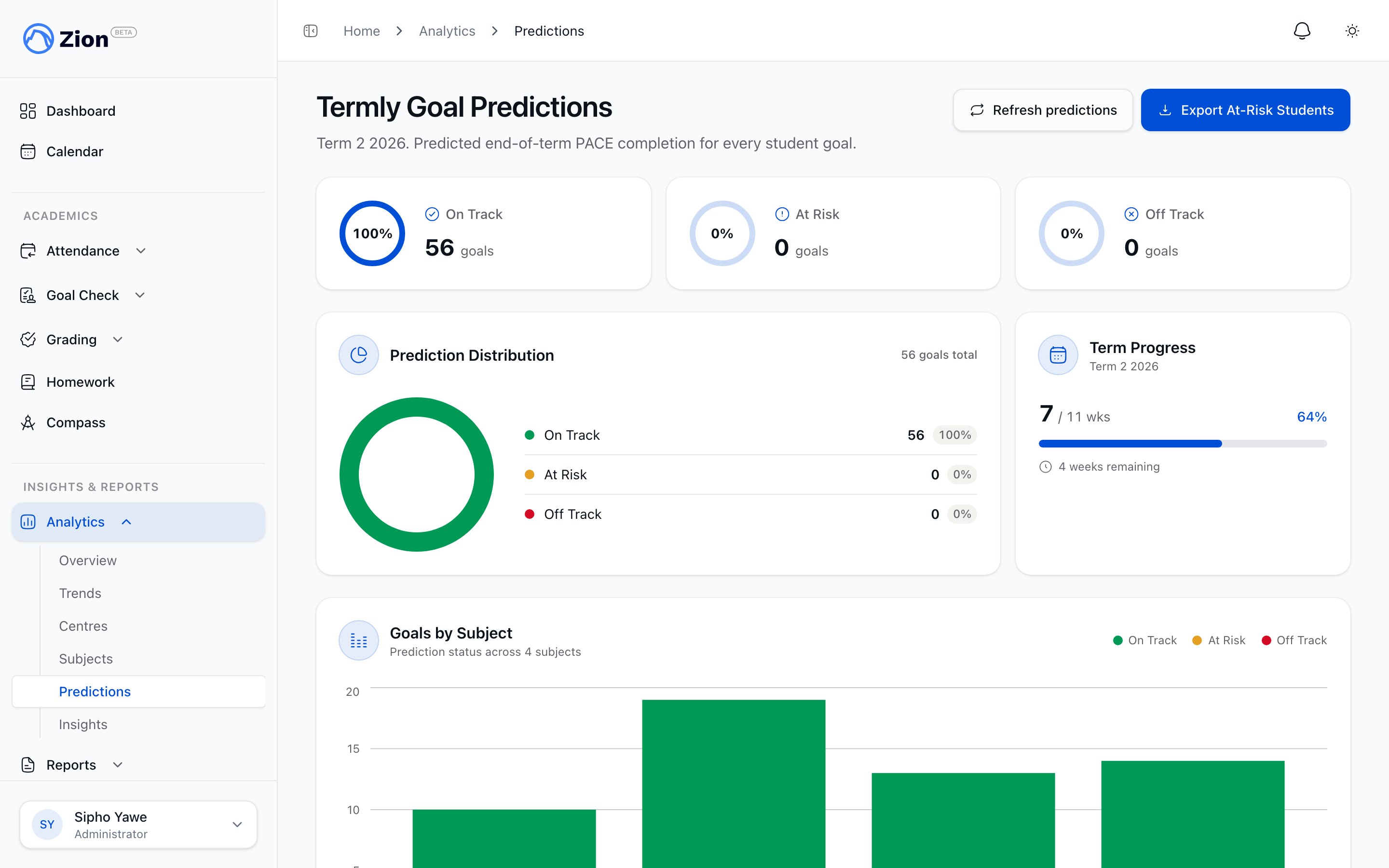Click the On Track checkmark icon

point(432,214)
